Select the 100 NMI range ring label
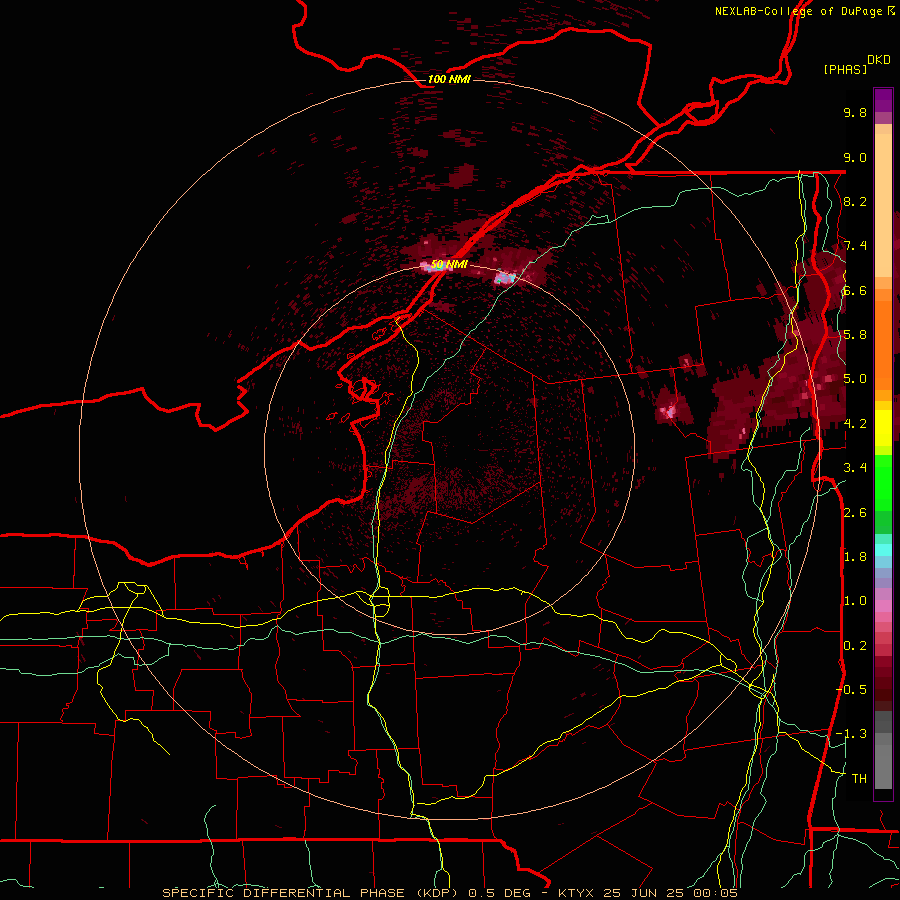The height and width of the screenshot is (900, 900). pos(449,79)
